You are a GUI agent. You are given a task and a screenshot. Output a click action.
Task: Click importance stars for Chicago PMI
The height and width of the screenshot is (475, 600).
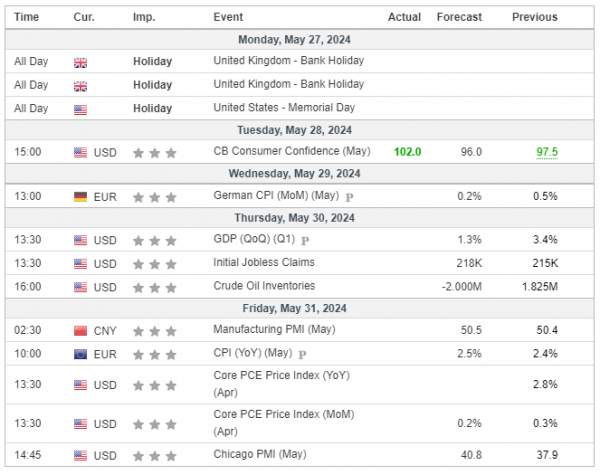coord(155,456)
